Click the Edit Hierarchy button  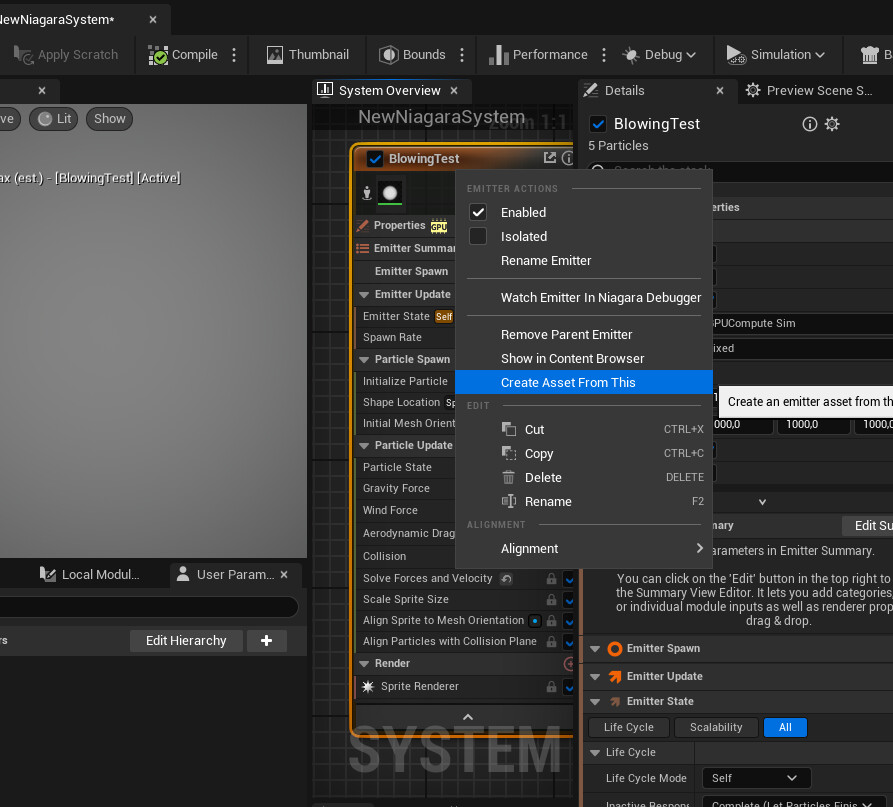click(x=186, y=641)
